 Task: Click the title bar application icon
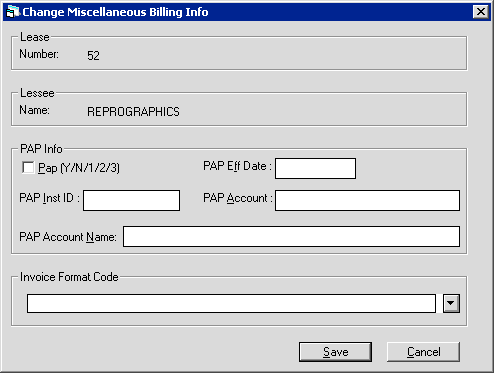(13, 12)
